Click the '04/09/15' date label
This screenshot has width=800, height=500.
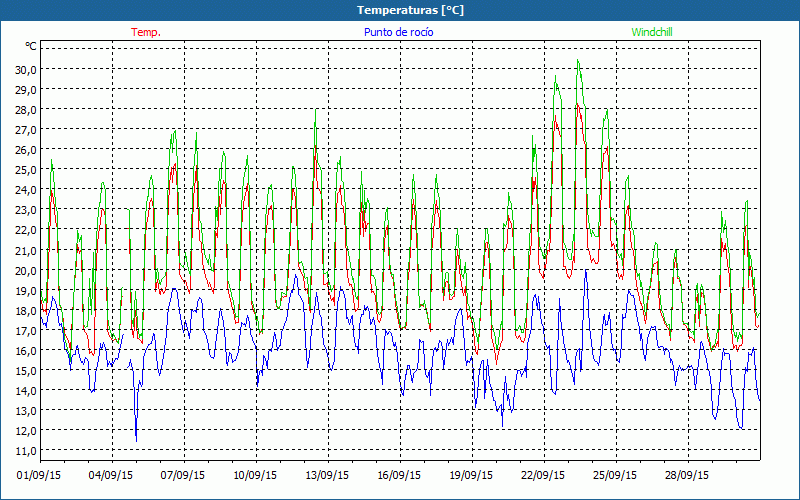coord(111,476)
